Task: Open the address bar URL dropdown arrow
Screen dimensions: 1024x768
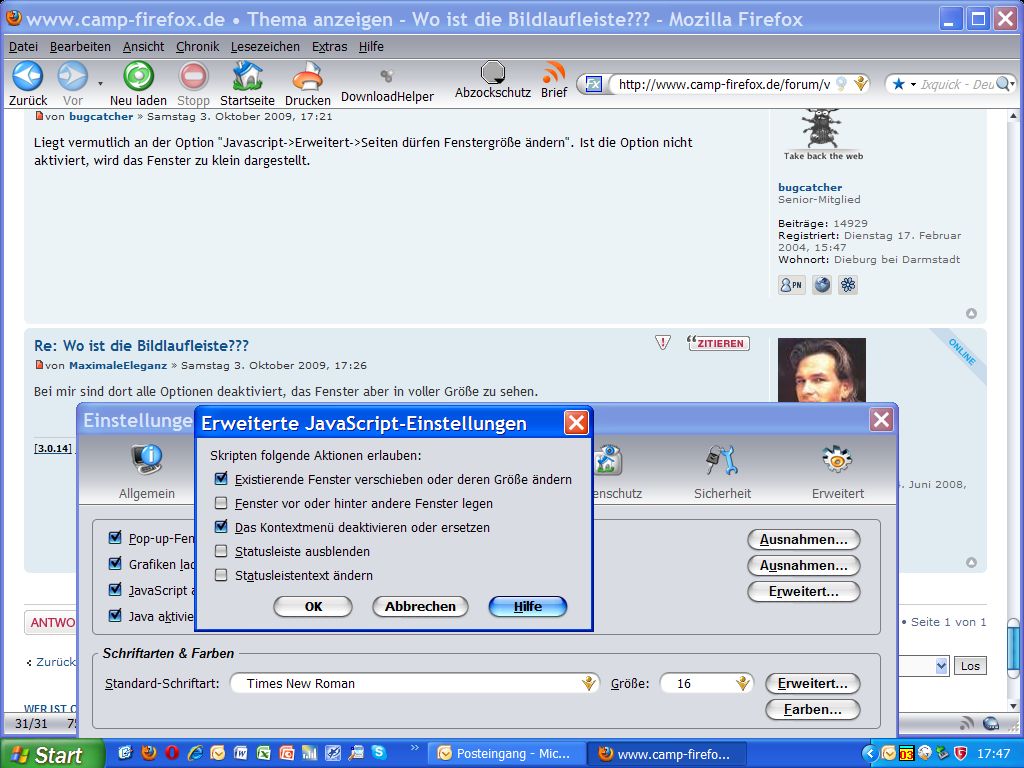Action: (x=861, y=84)
